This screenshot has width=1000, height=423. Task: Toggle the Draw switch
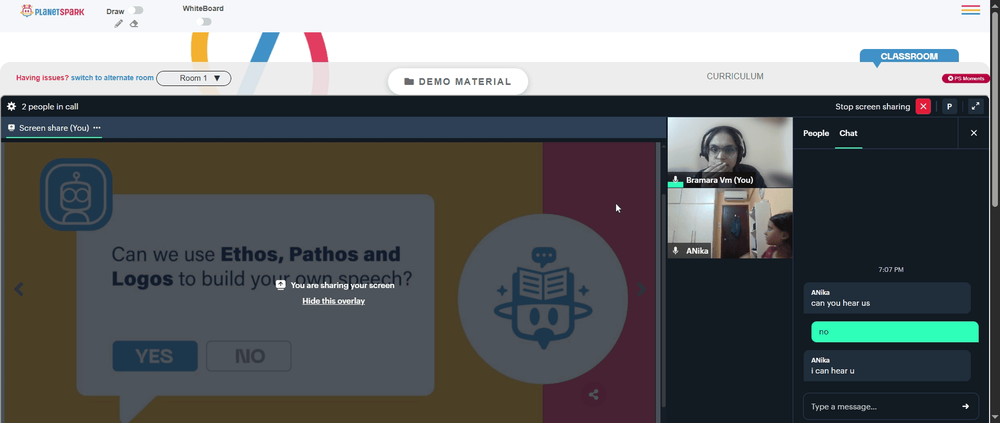point(136,10)
